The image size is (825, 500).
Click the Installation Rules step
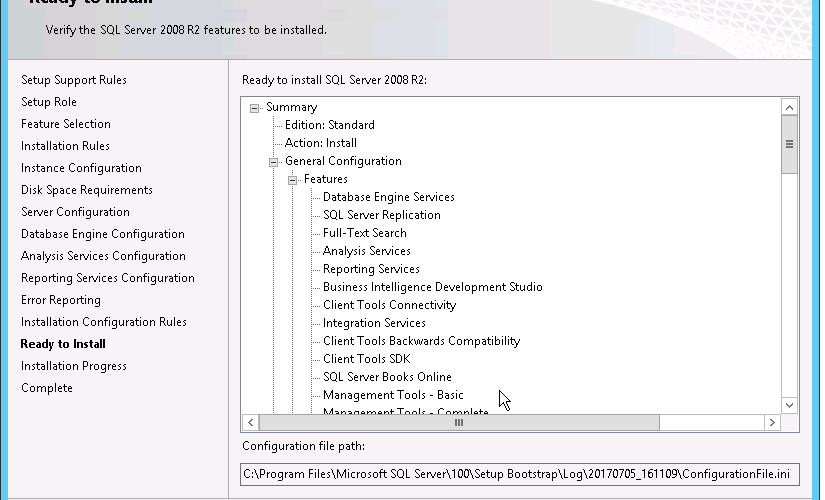65,146
